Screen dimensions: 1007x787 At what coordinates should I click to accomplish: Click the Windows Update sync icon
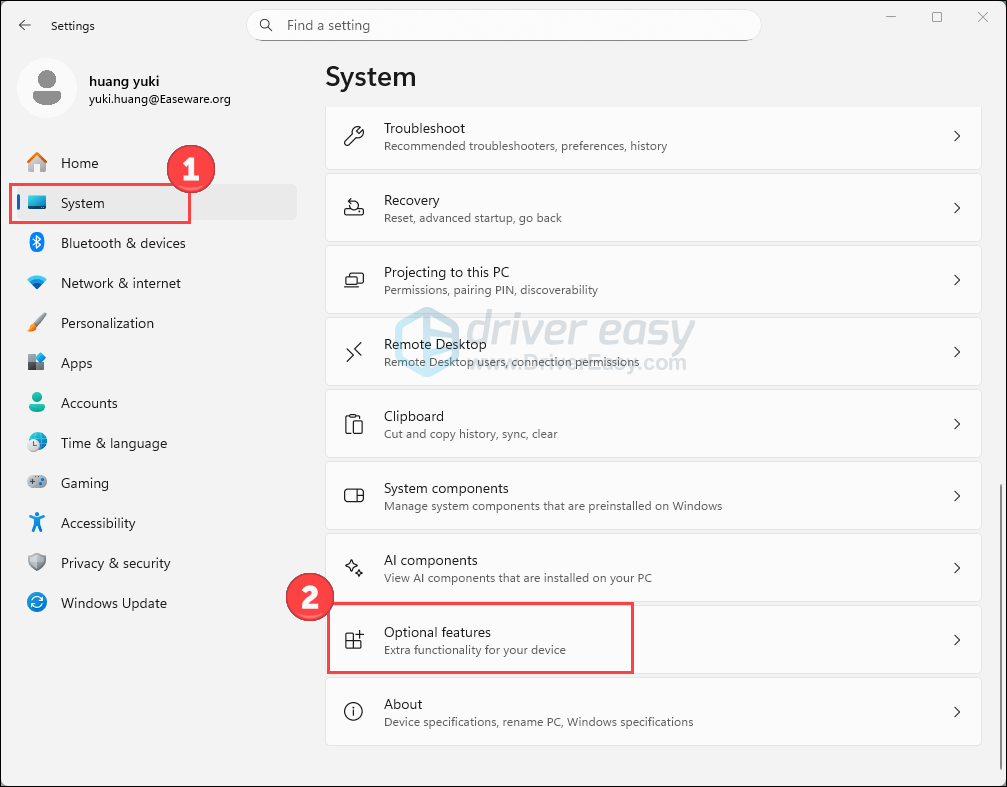pos(37,603)
